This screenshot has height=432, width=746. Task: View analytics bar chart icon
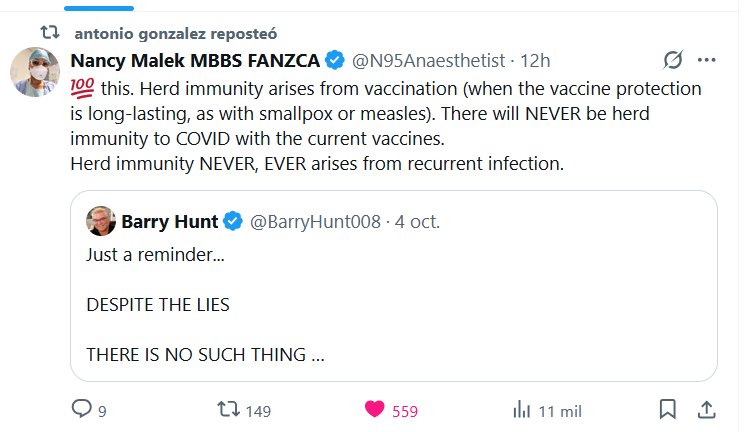(521, 408)
